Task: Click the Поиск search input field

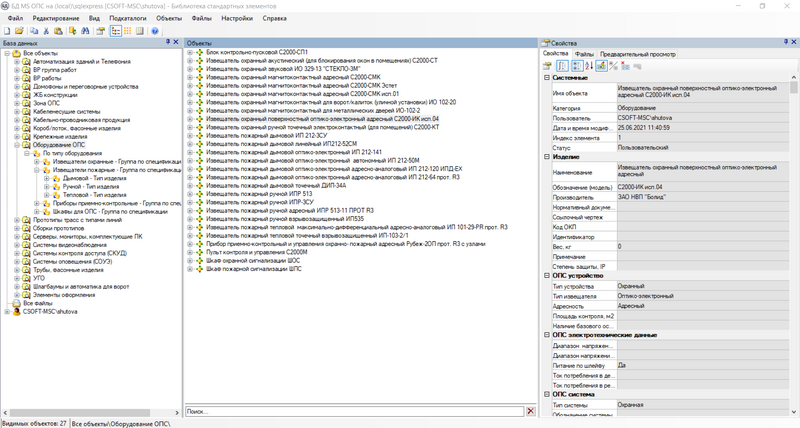Action: point(355,411)
